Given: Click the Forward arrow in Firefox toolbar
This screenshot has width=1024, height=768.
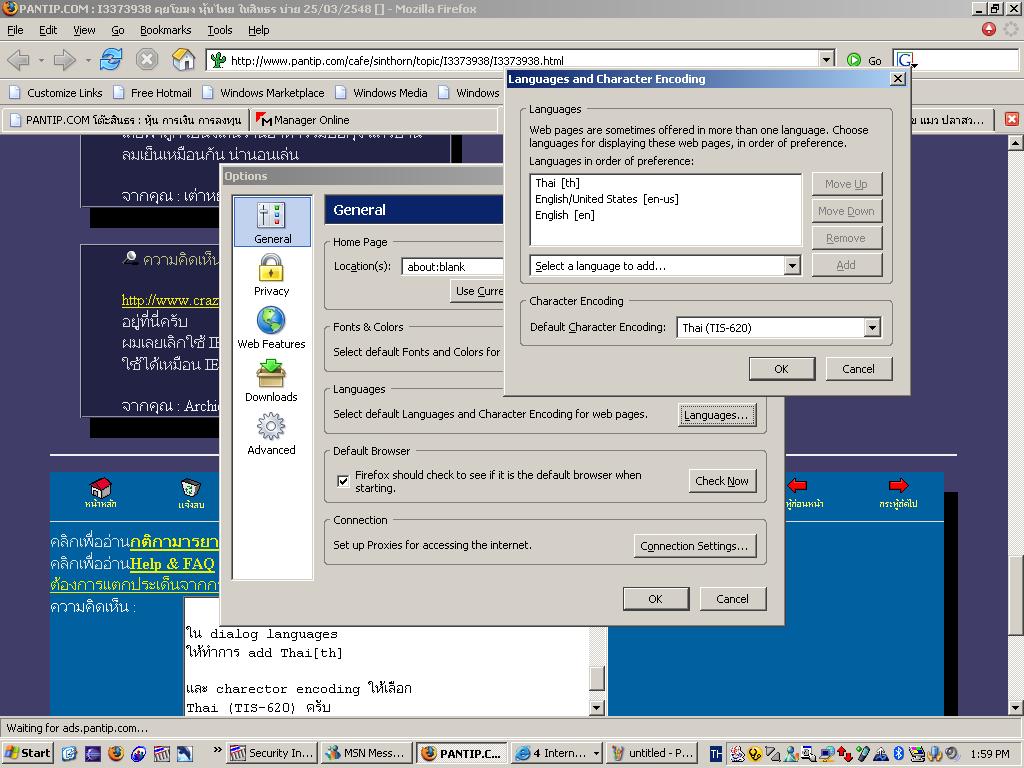Looking at the screenshot, I should pyautogui.click(x=64, y=60).
